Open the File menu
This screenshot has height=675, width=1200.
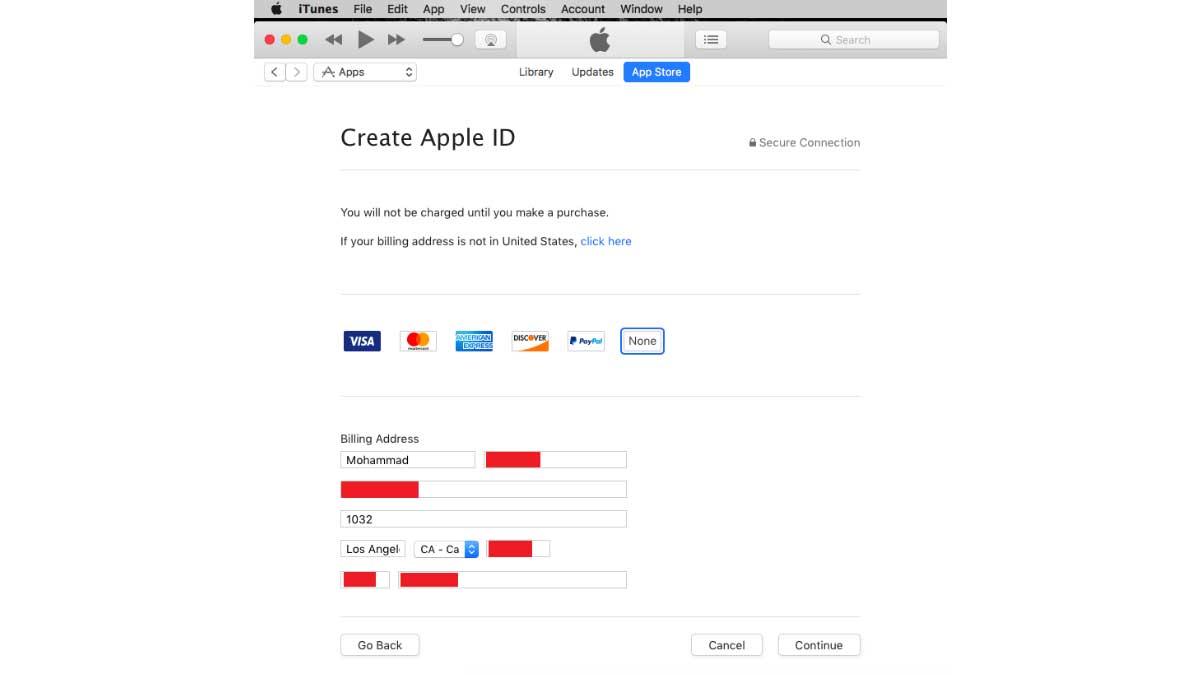click(x=363, y=9)
